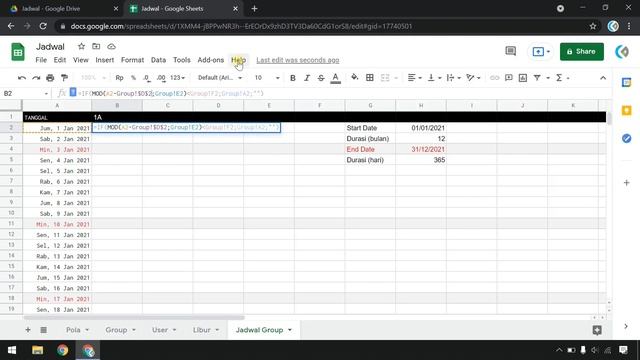This screenshot has height=360, width=640.
Task: Open the fill color picker
Action: [355, 78]
